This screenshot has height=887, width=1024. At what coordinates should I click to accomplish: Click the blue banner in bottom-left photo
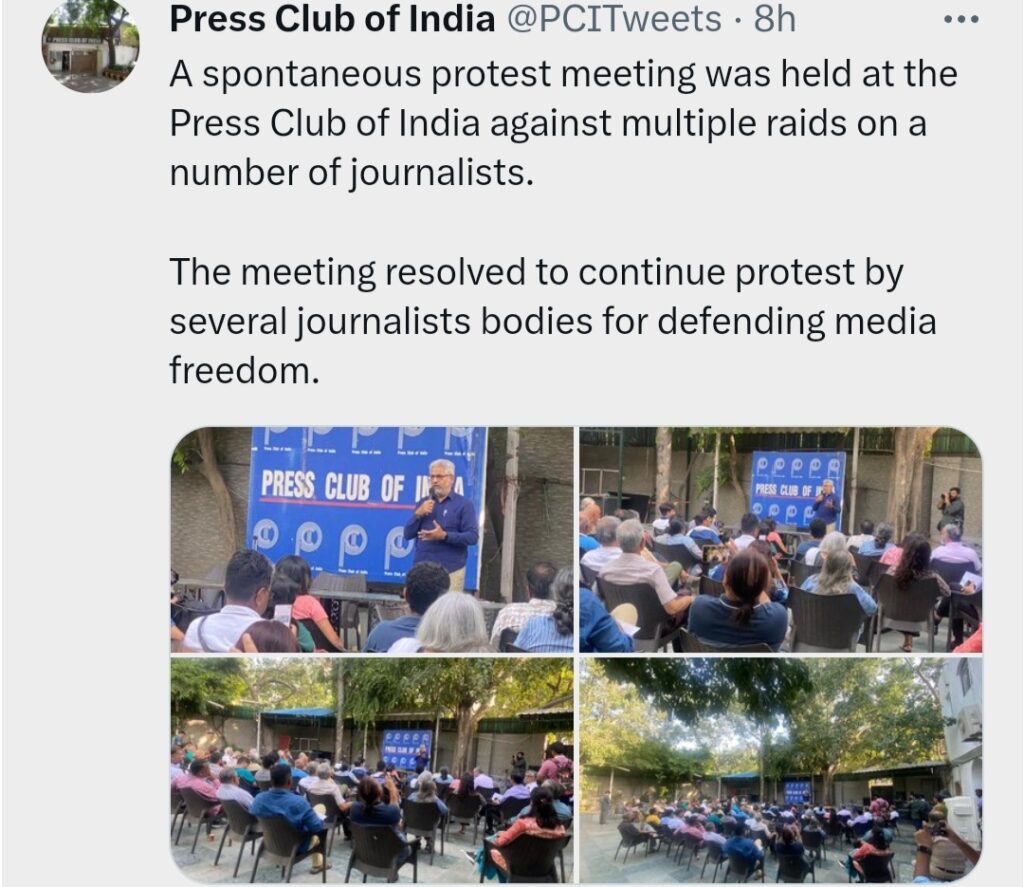(x=406, y=749)
